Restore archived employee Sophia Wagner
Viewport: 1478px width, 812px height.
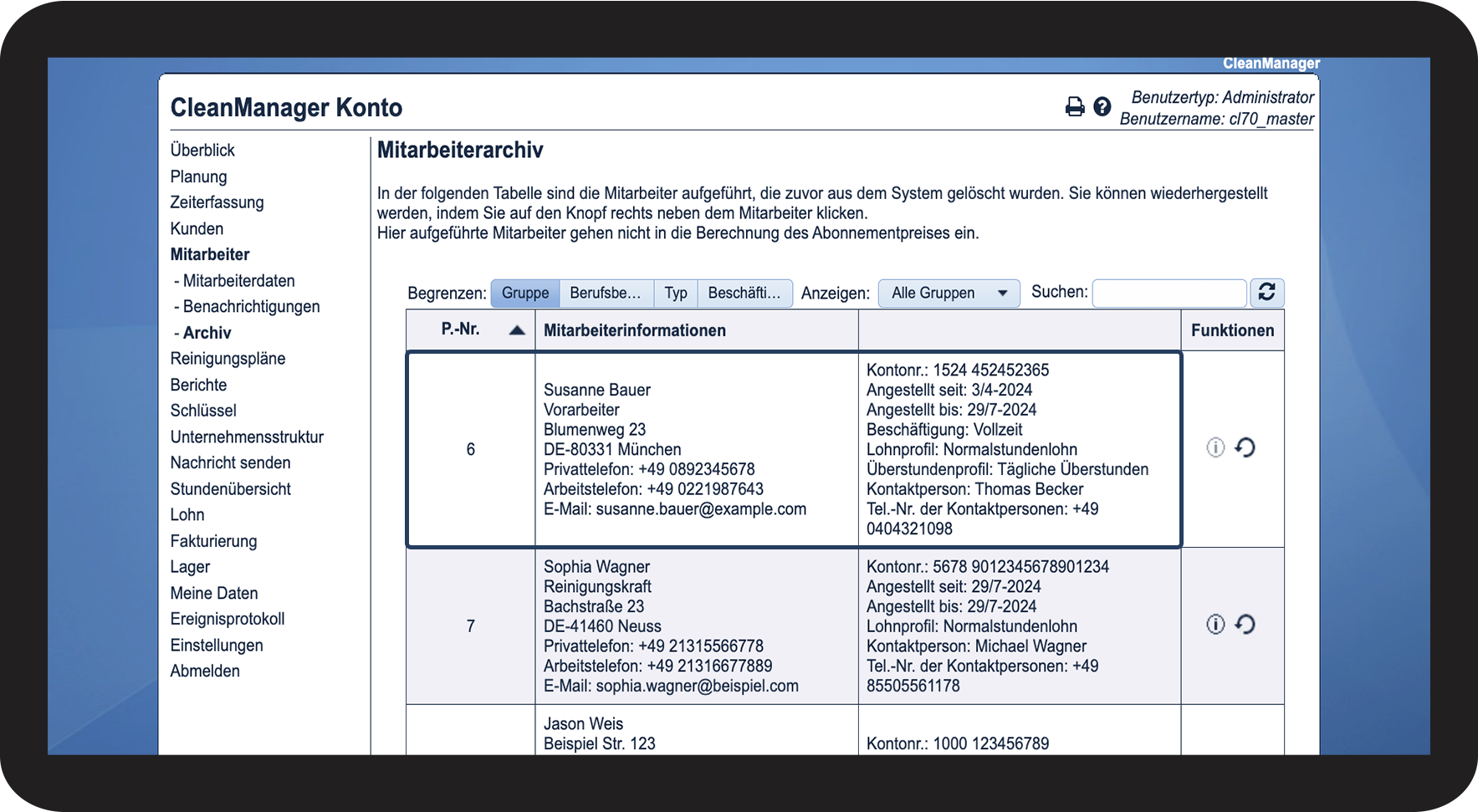coord(1245,625)
